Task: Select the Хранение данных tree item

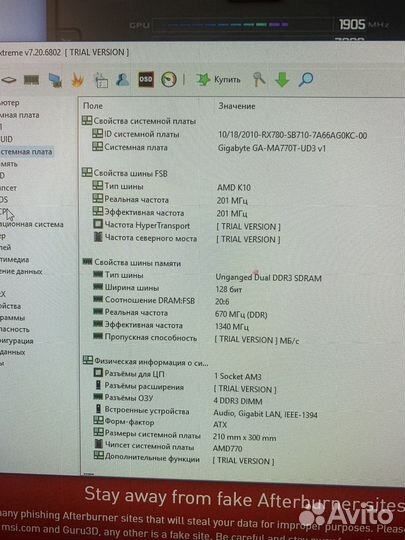Action: (x=21, y=271)
